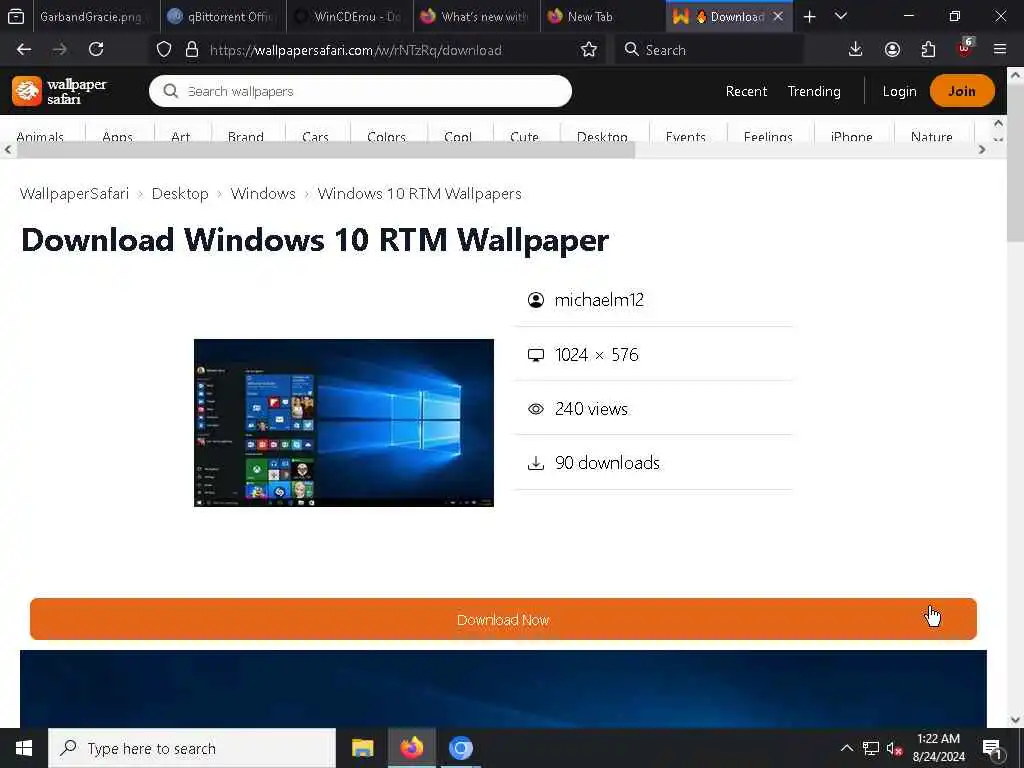1024x768 pixels.
Task: Open the extensions puzzle icon
Action: 928,50
